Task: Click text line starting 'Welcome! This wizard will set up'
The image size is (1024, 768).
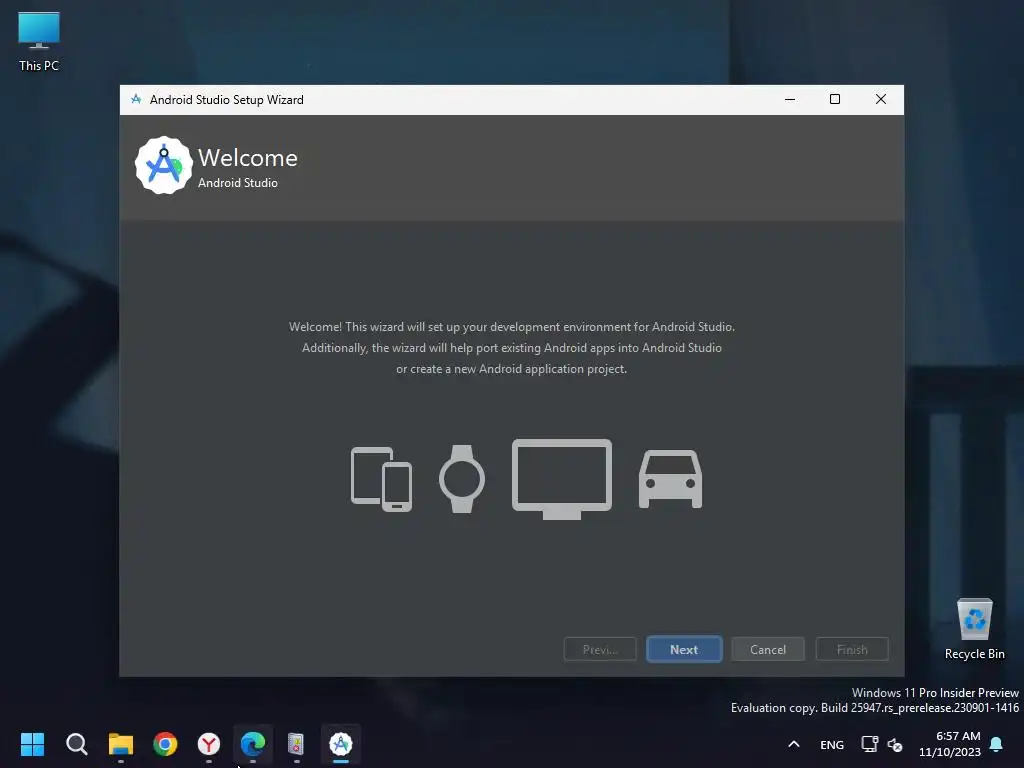Action: click(x=511, y=327)
